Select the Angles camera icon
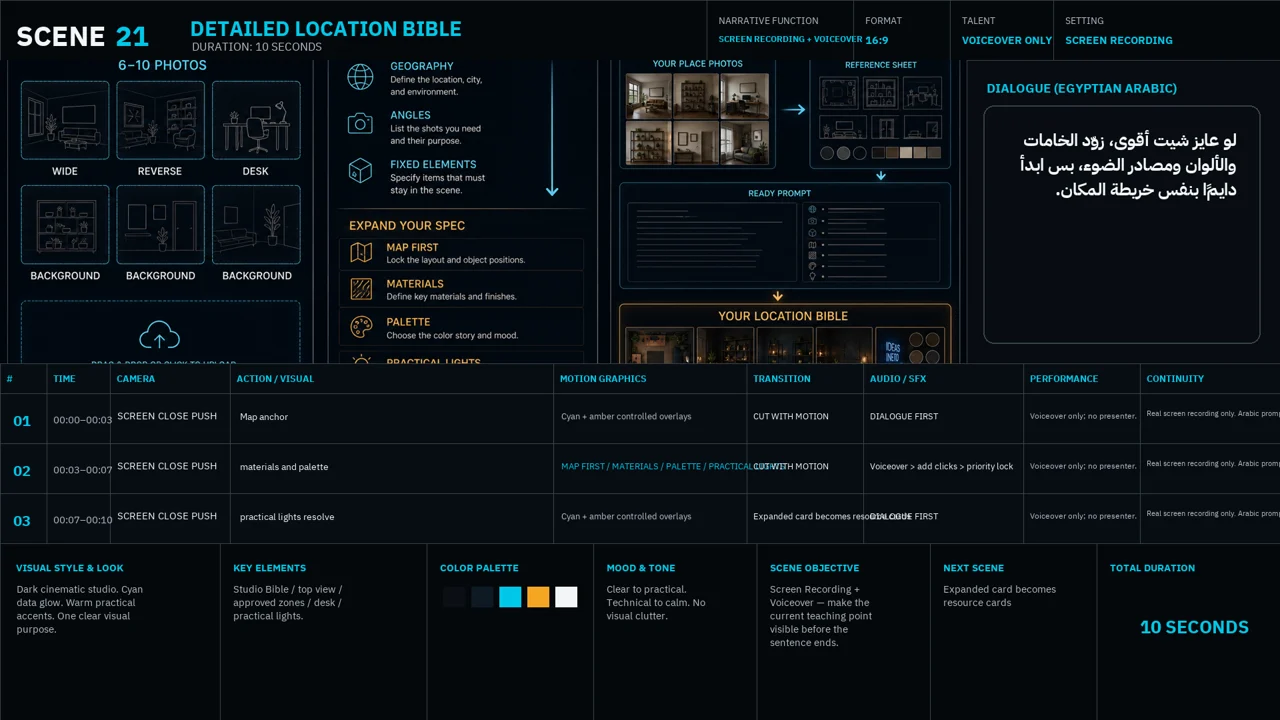 360,124
